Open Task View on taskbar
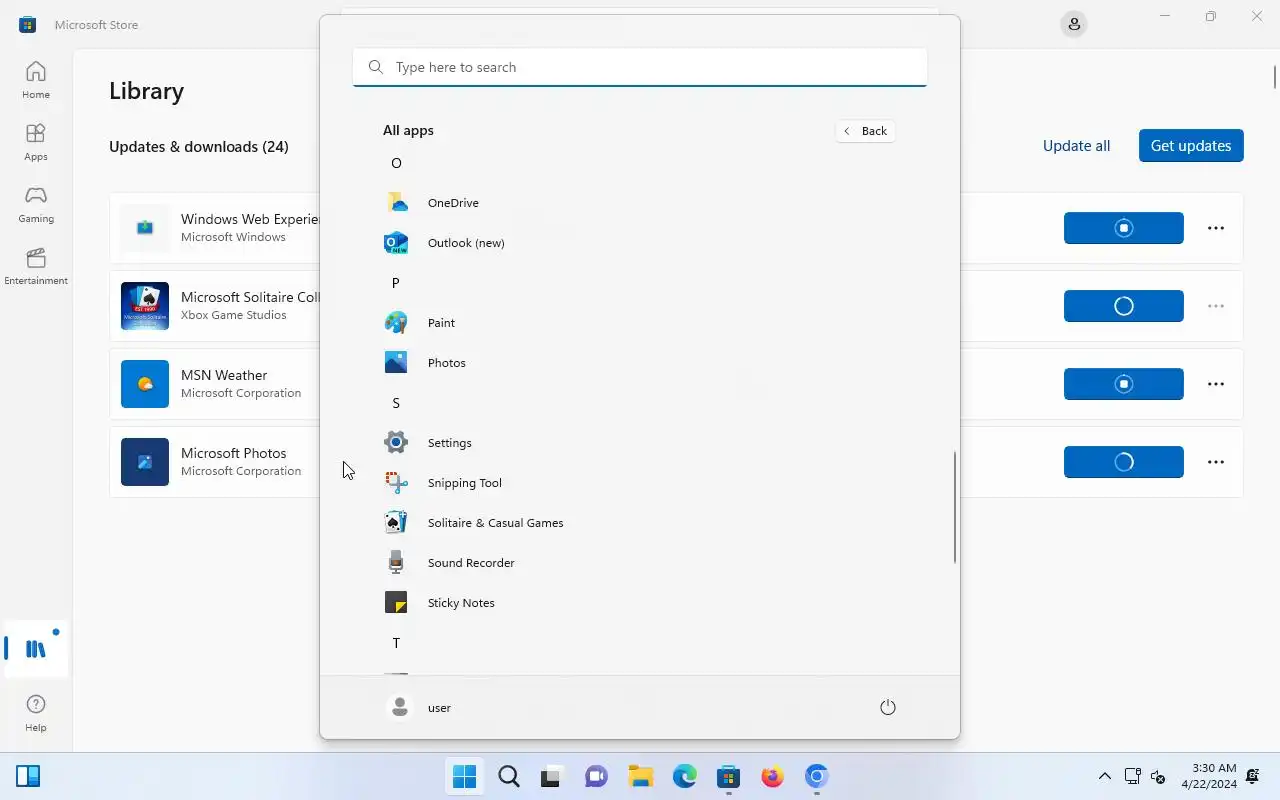Viewport: 1280px width, 800px height. tap(553, 776)
